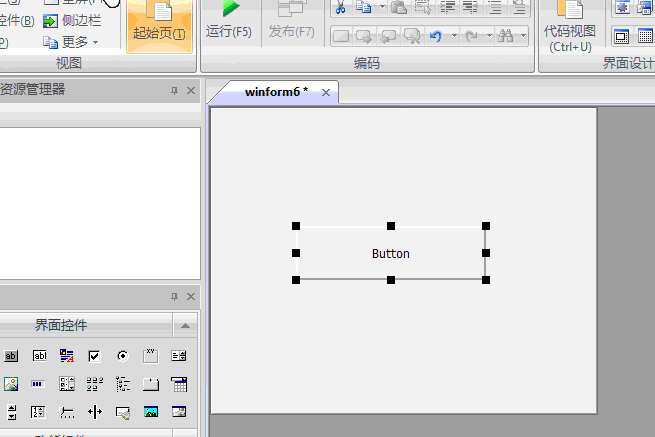Select the progress bar control icon
The height and width of the screenshot is (437, 655).
(38, 384)
